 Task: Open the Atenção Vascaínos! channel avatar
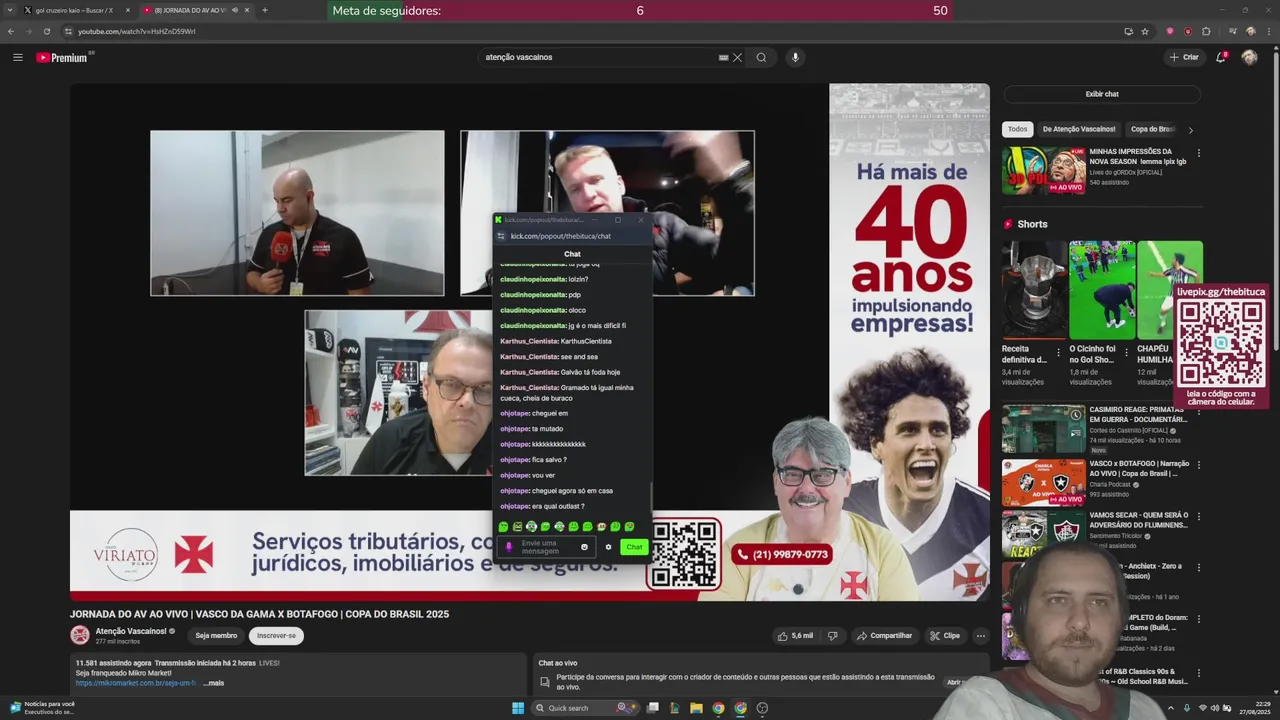(79, 635)
